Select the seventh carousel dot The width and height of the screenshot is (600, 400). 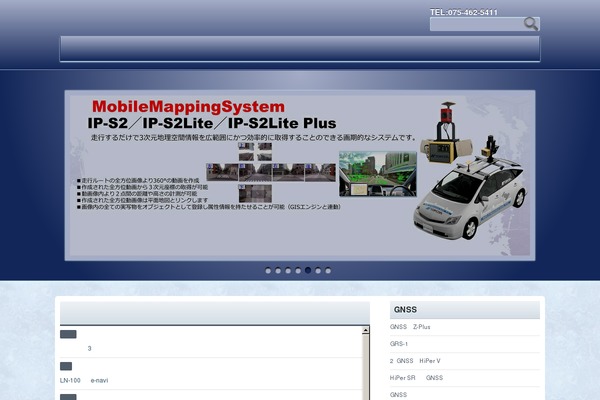(x=328, y=271)
